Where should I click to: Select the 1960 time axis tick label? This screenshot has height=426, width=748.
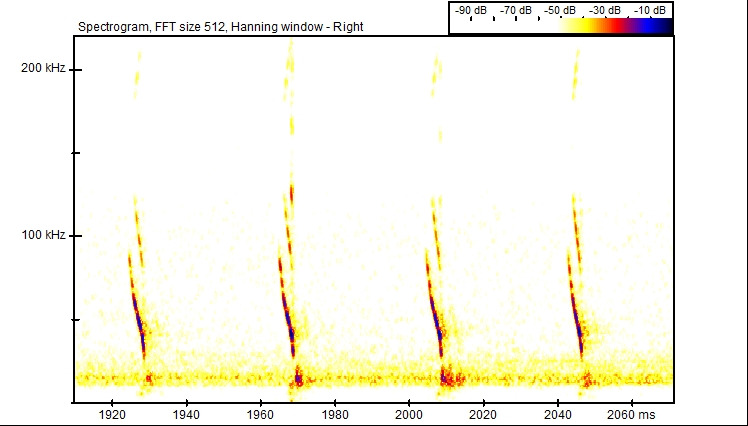pos(260,413)
